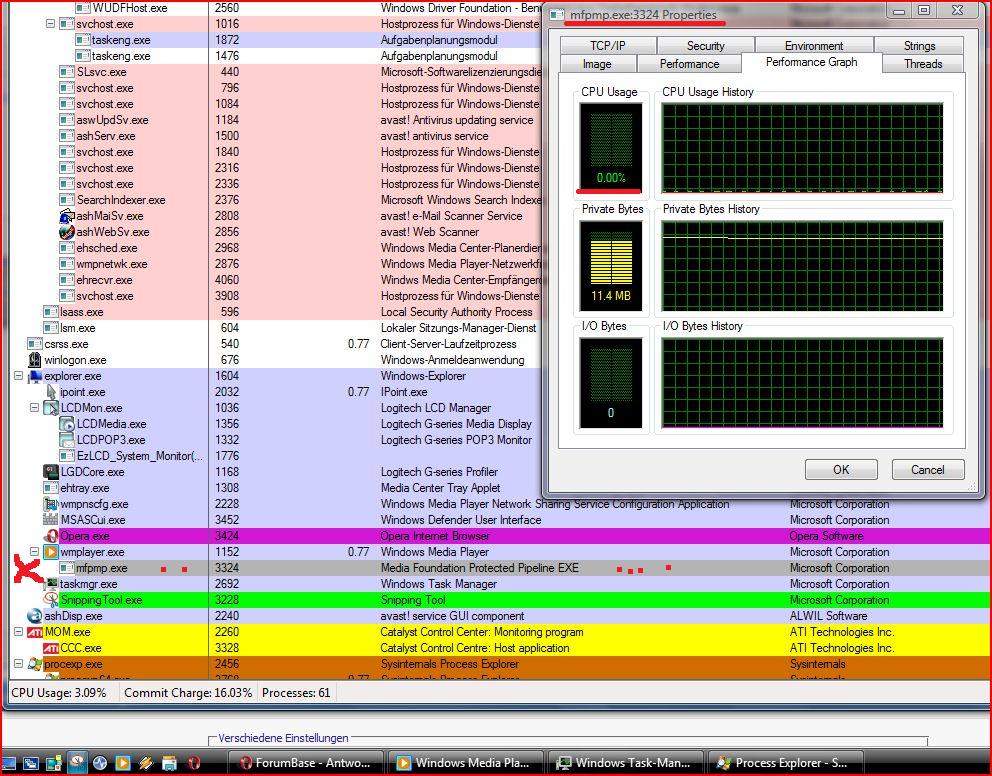Click the taskmgr.exe process icon
The image size is (992, 776).
tap(51, 584)
